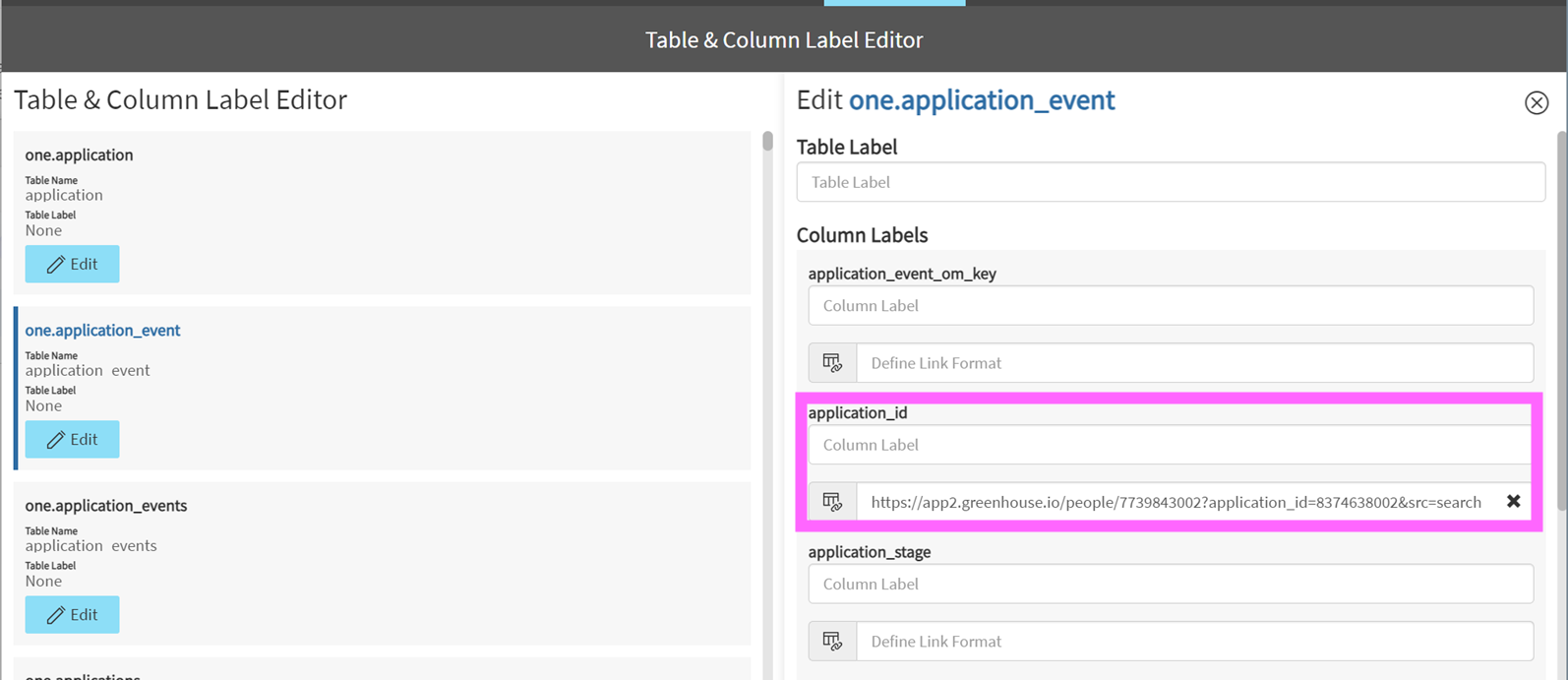Click the one.application_event link in the table list
1568x680 pixels.
102,330
